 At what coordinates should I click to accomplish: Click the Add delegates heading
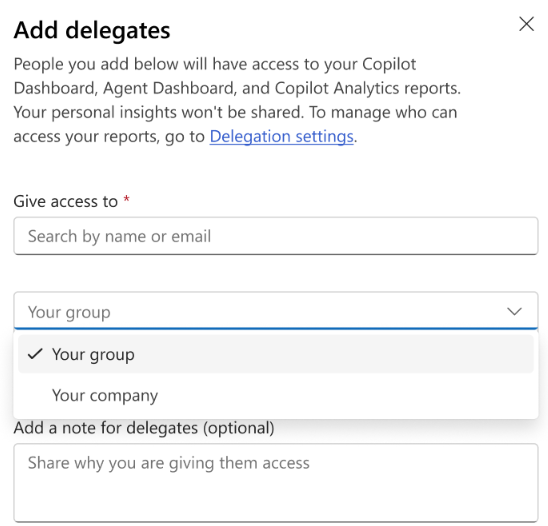coord(92,30)
